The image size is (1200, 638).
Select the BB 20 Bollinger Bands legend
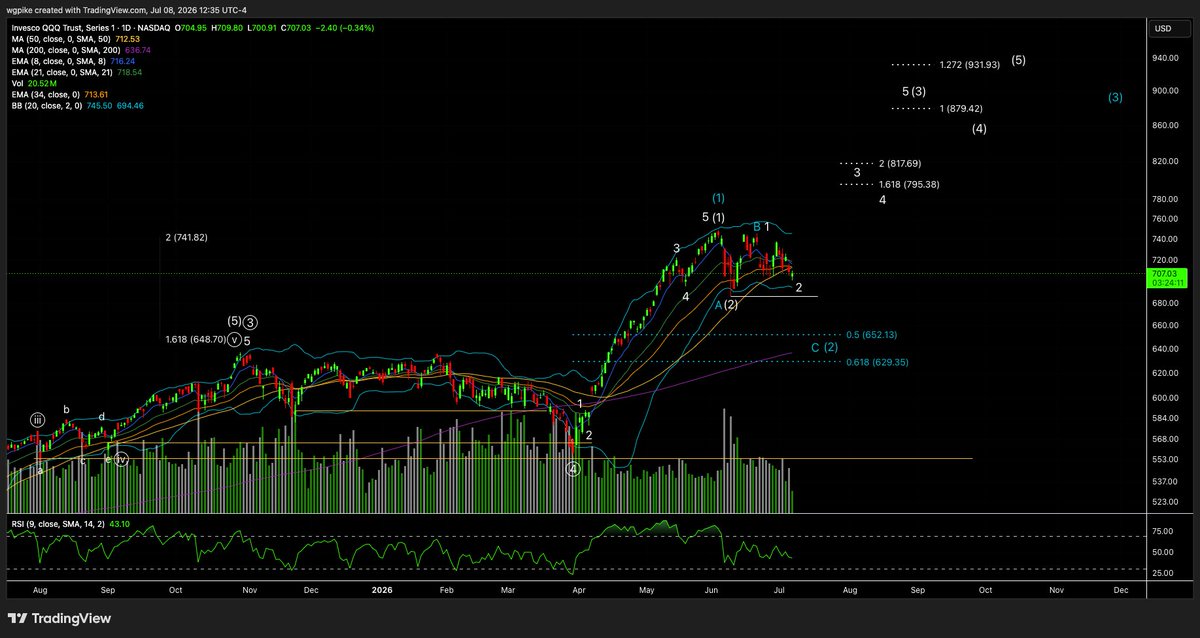tap(76, 105)
